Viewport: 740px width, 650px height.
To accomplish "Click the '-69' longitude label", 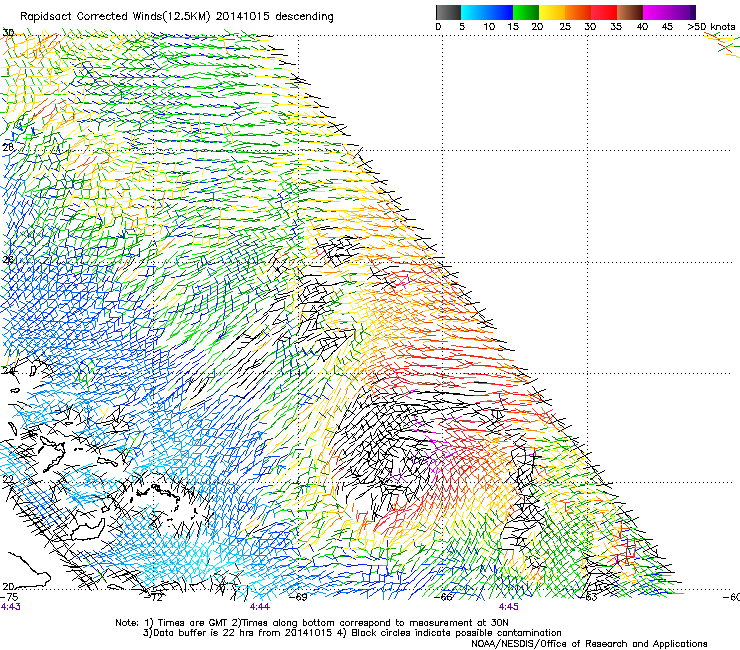I will [x=299, y=597].
